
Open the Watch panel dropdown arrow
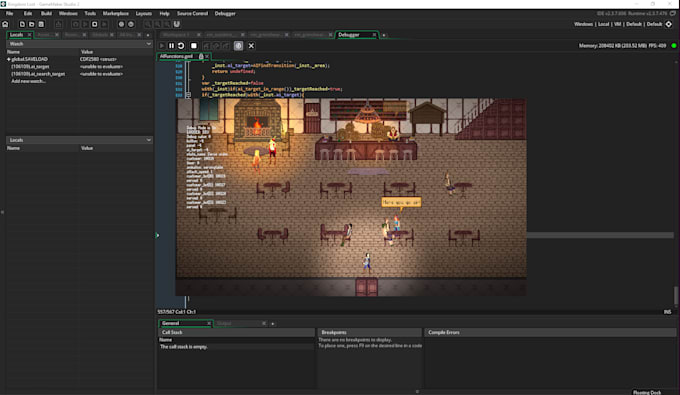pyautogui.click(x=149, y=44)
